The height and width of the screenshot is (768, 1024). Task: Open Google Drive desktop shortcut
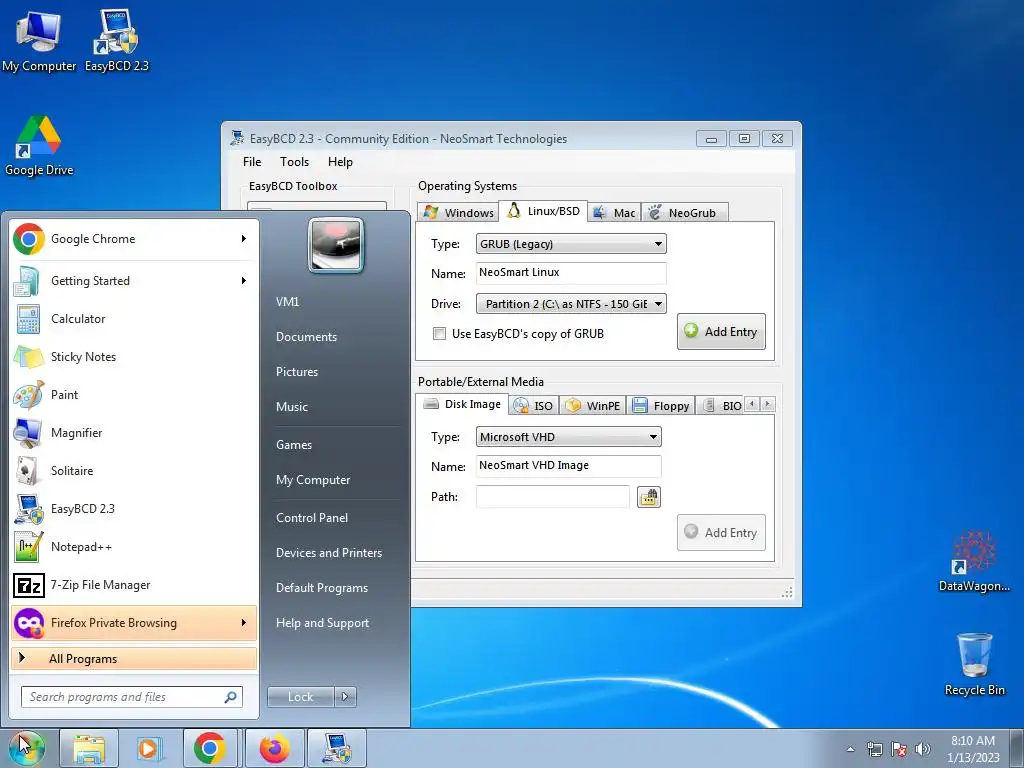39,146
